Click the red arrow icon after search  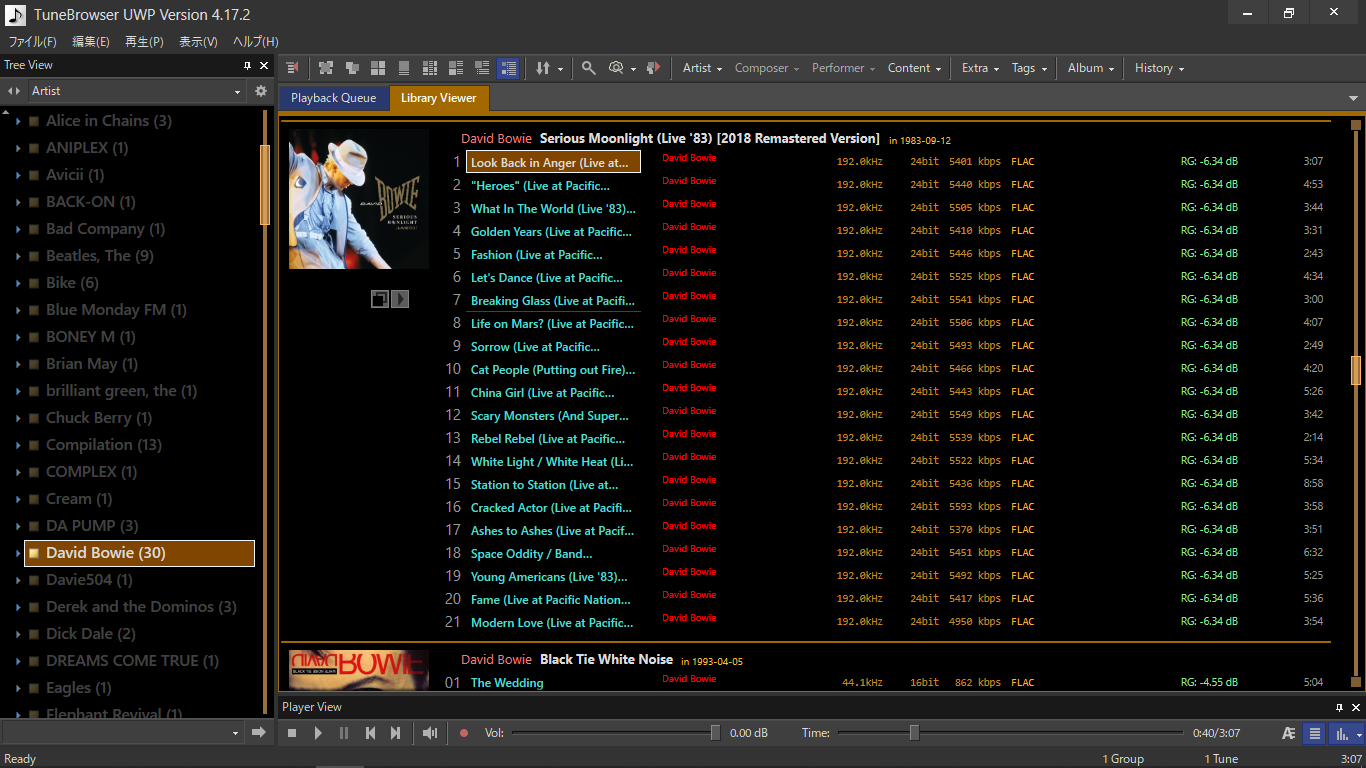click(x=653, y=68)
